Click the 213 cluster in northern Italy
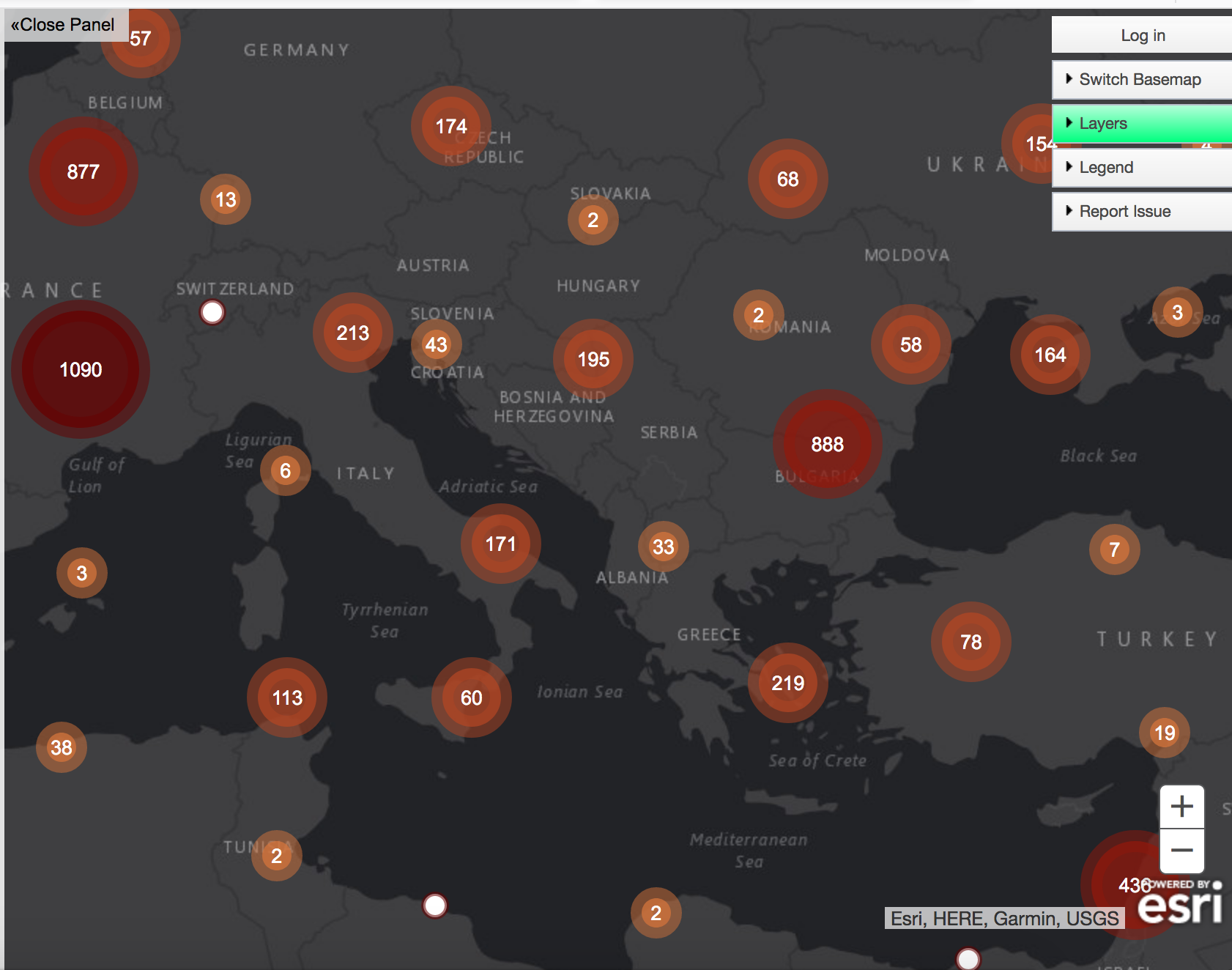1232x970 pixels. click(352, 333)
